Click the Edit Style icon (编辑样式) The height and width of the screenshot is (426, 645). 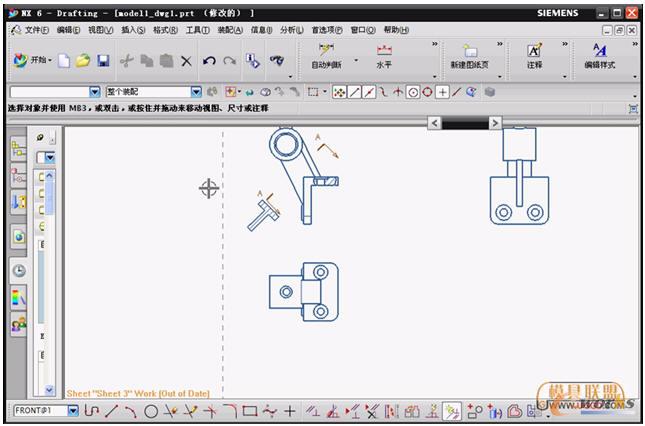point(599,56)
